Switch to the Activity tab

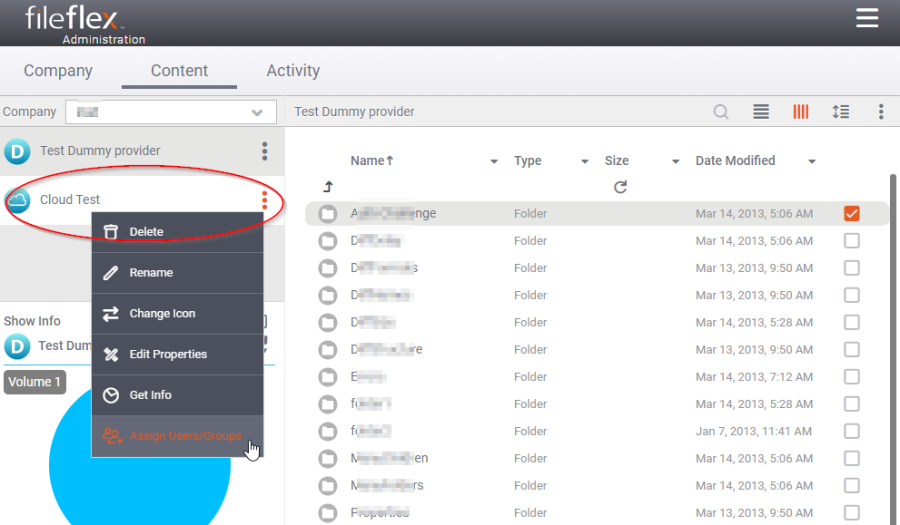click(x=293, y=71)
